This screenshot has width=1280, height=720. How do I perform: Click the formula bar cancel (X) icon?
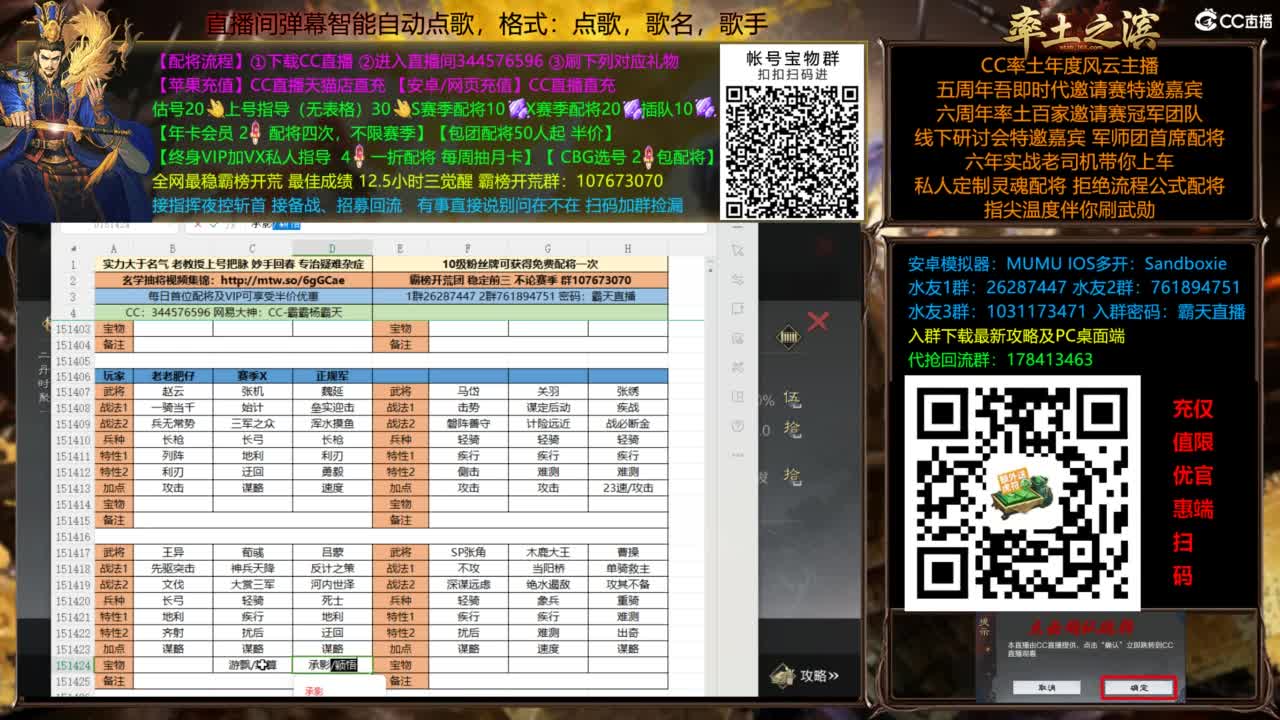[196, 224]
